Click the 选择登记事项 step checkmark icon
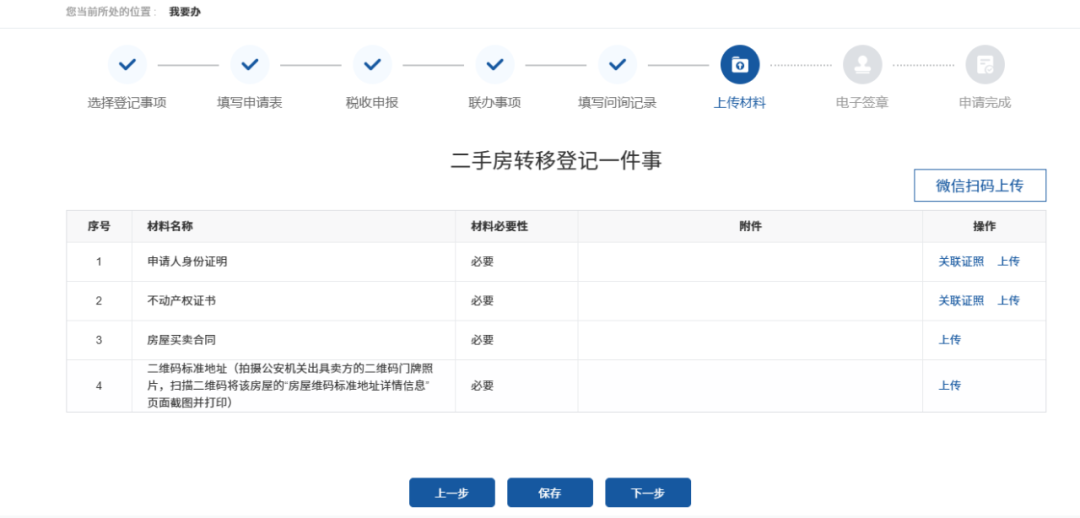 (127, 65)
